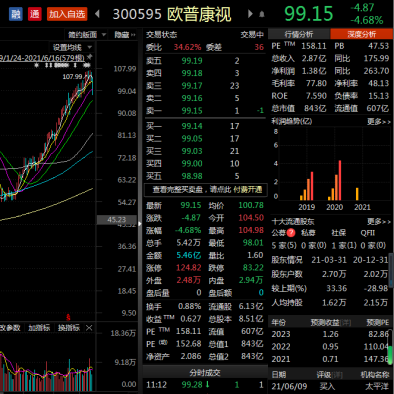Click the 分时成交 section header
Screen dimensions: 394x394
tap(205, 372)
